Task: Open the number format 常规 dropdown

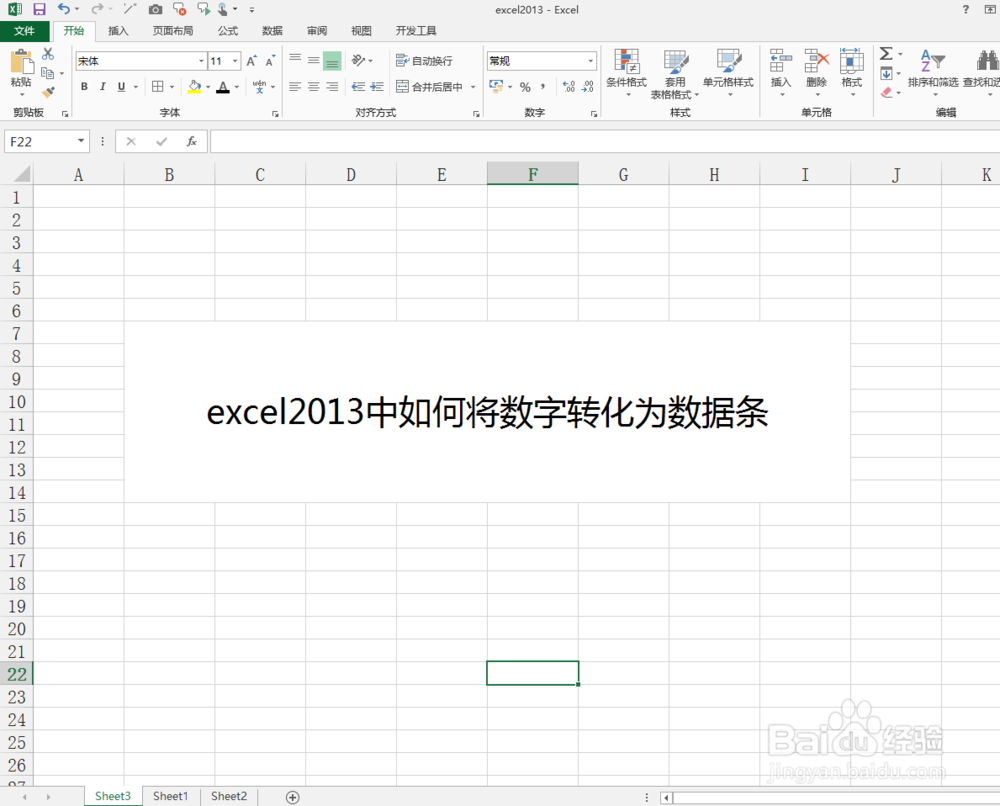Action: 591,61
